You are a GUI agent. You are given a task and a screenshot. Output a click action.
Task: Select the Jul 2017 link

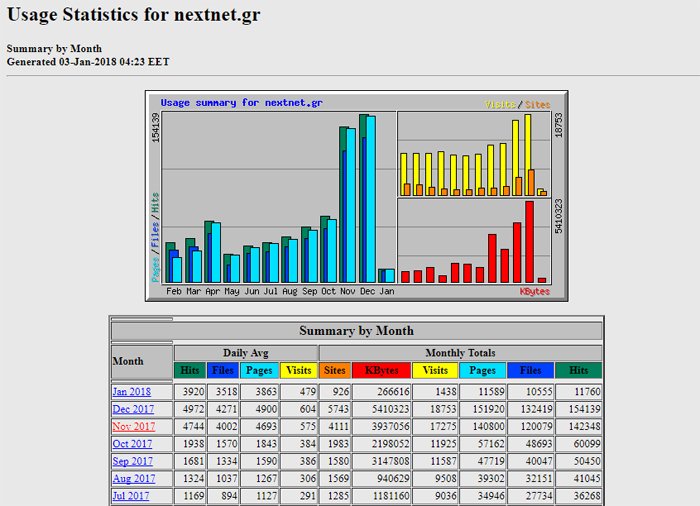pos(131,497)
